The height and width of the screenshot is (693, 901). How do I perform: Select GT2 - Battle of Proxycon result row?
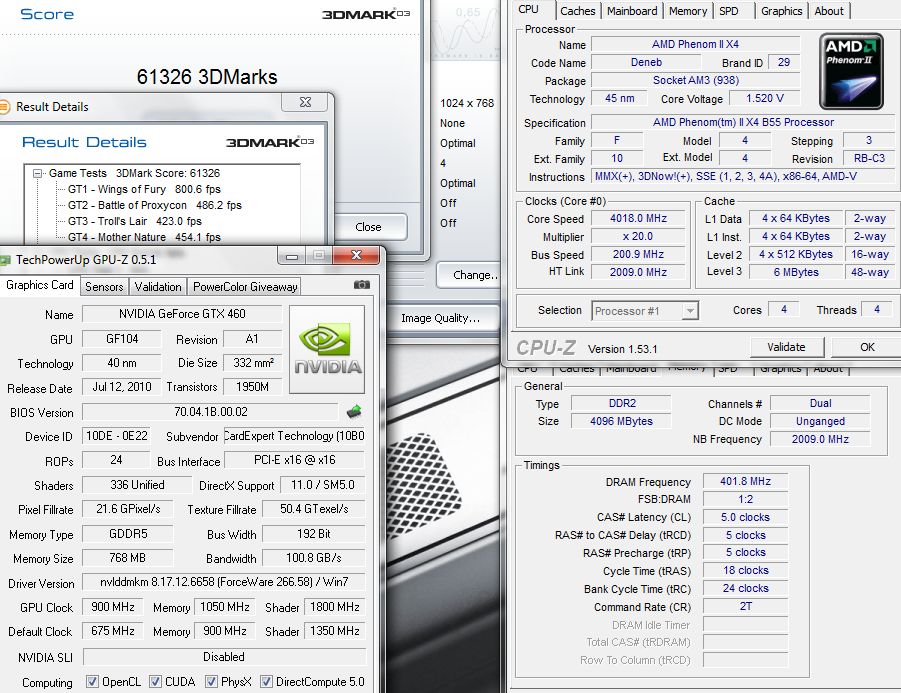click(x=154, y=205)
